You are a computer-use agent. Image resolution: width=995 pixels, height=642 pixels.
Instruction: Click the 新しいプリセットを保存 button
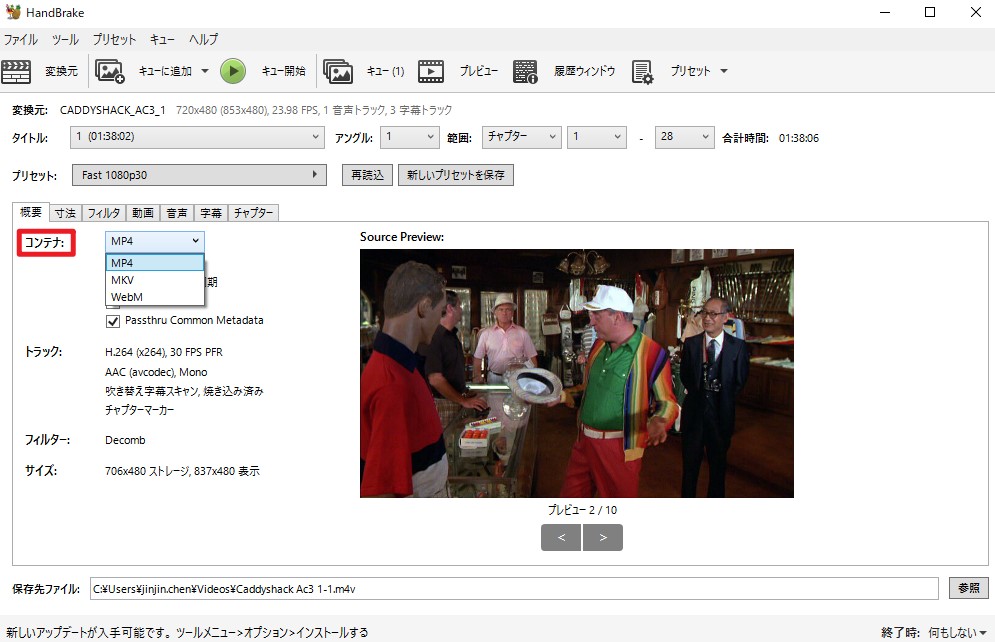456,175
